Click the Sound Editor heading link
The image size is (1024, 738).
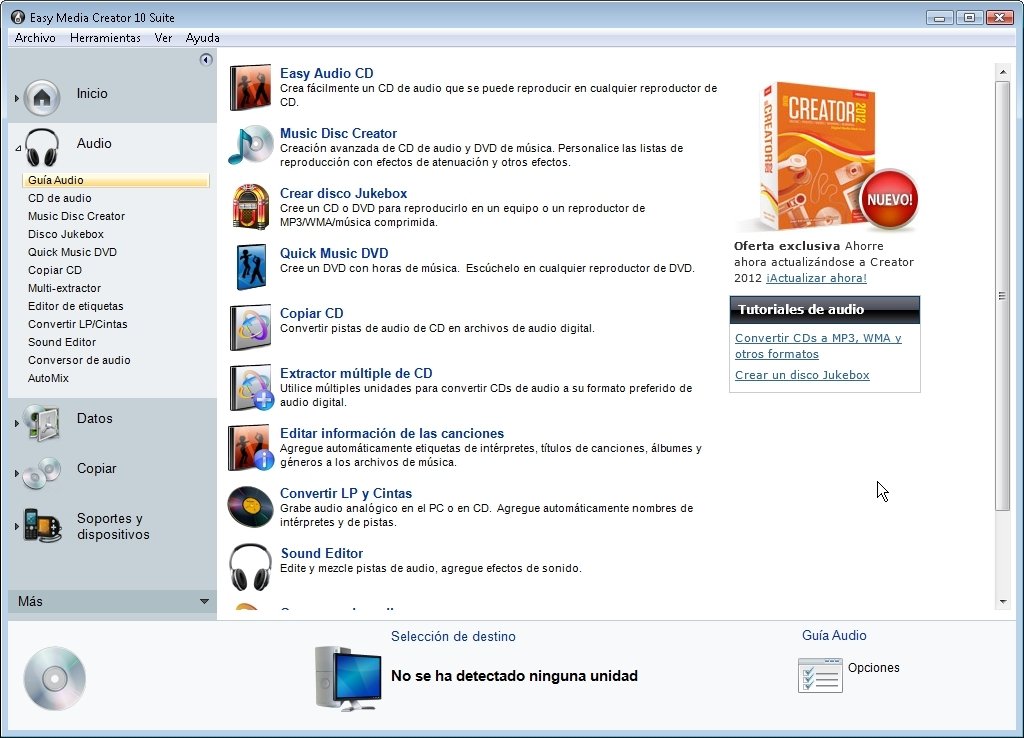[x=321, y=553]
